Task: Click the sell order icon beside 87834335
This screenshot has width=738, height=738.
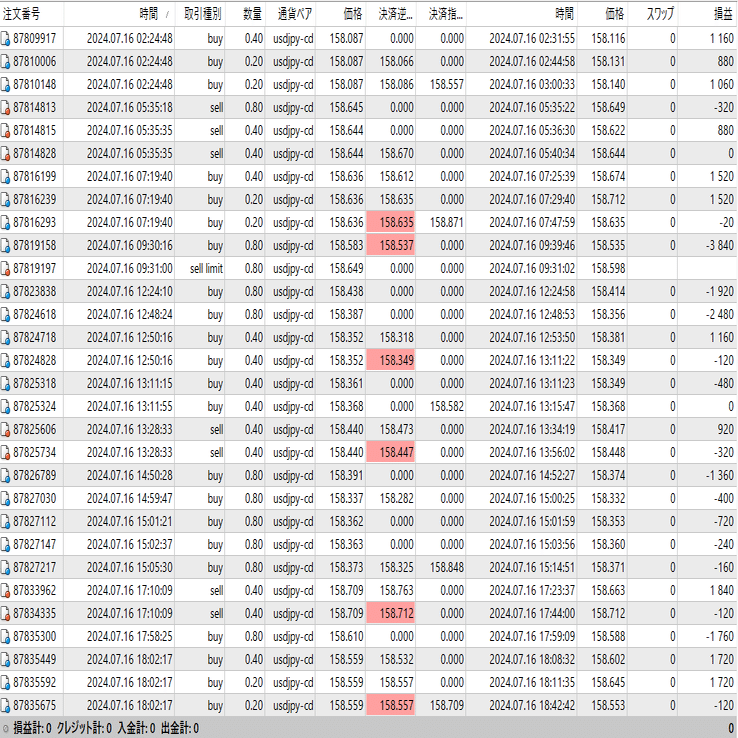Action: tap(5, 614)
